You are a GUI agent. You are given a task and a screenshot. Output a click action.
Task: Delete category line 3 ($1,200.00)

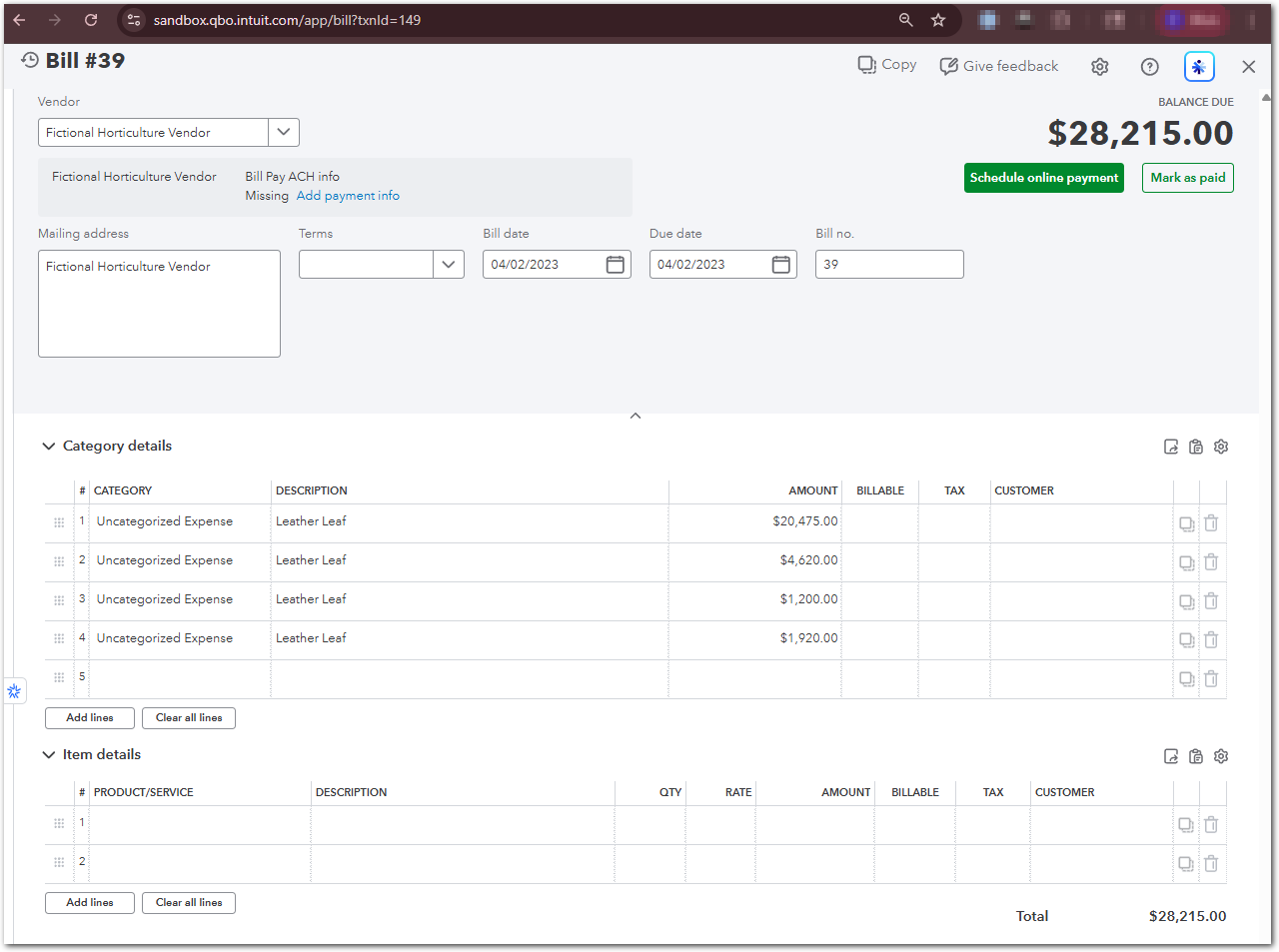point(1211,601)
